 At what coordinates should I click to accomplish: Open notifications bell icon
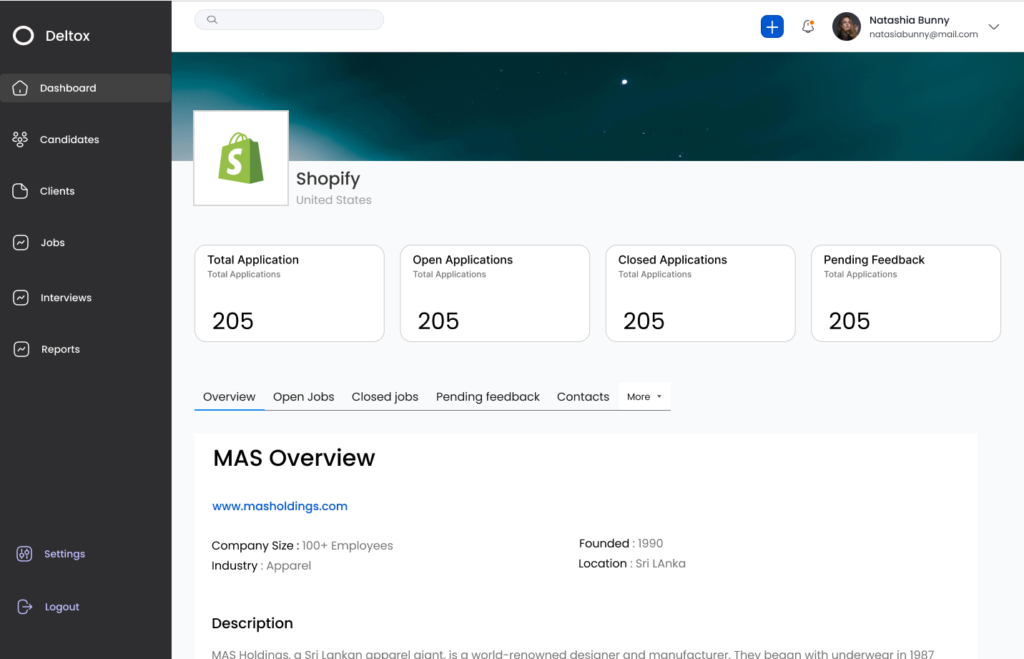click(x=808, y=27)
